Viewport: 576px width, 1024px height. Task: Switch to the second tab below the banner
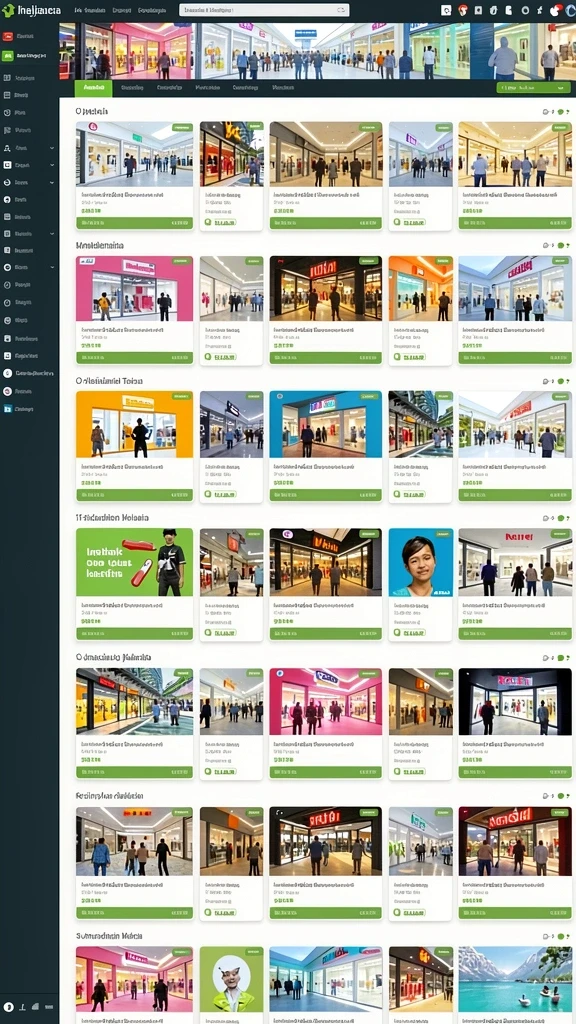click(x=133, y=88)
